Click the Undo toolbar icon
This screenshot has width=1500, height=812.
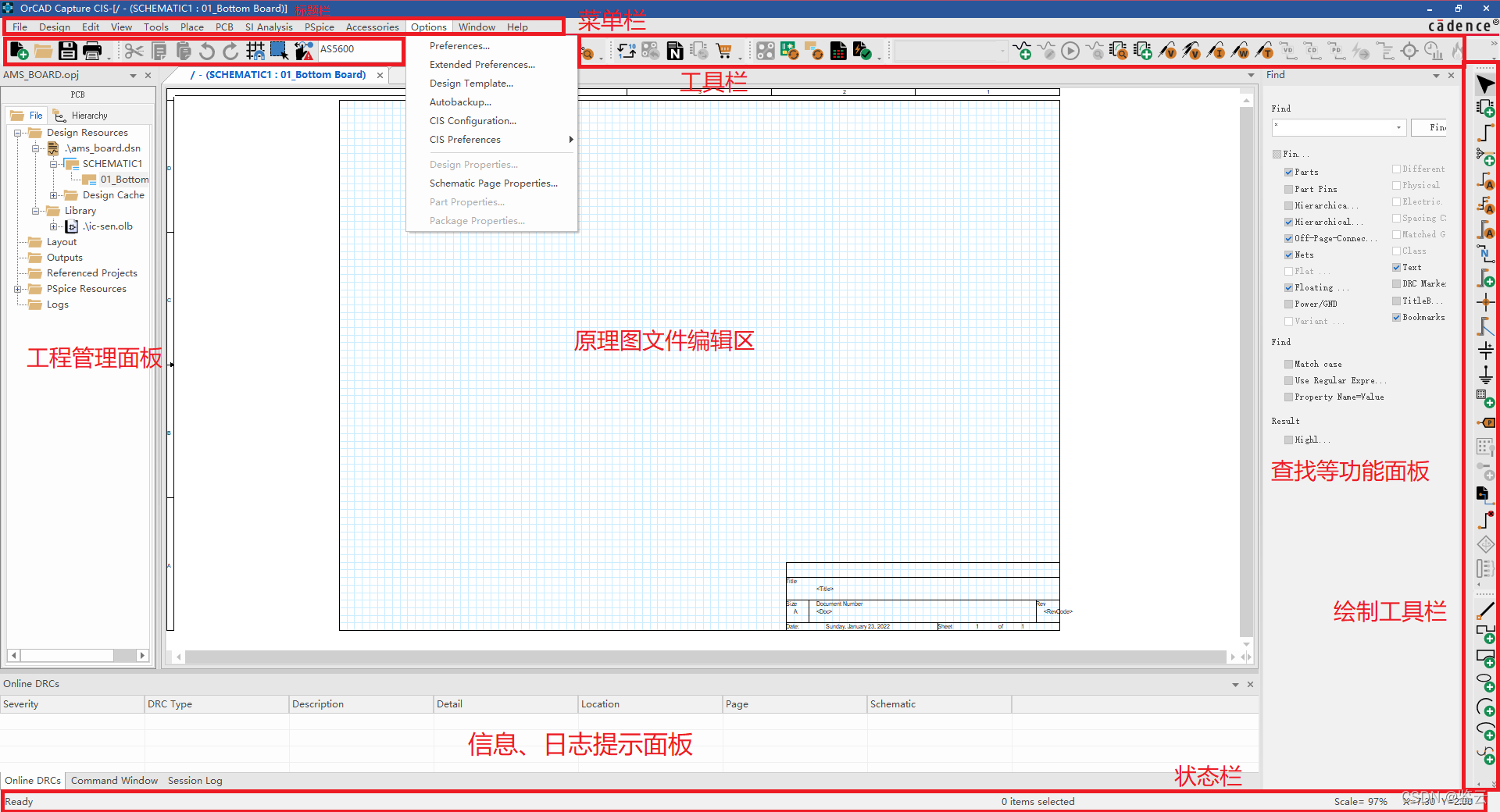(207, 52)
